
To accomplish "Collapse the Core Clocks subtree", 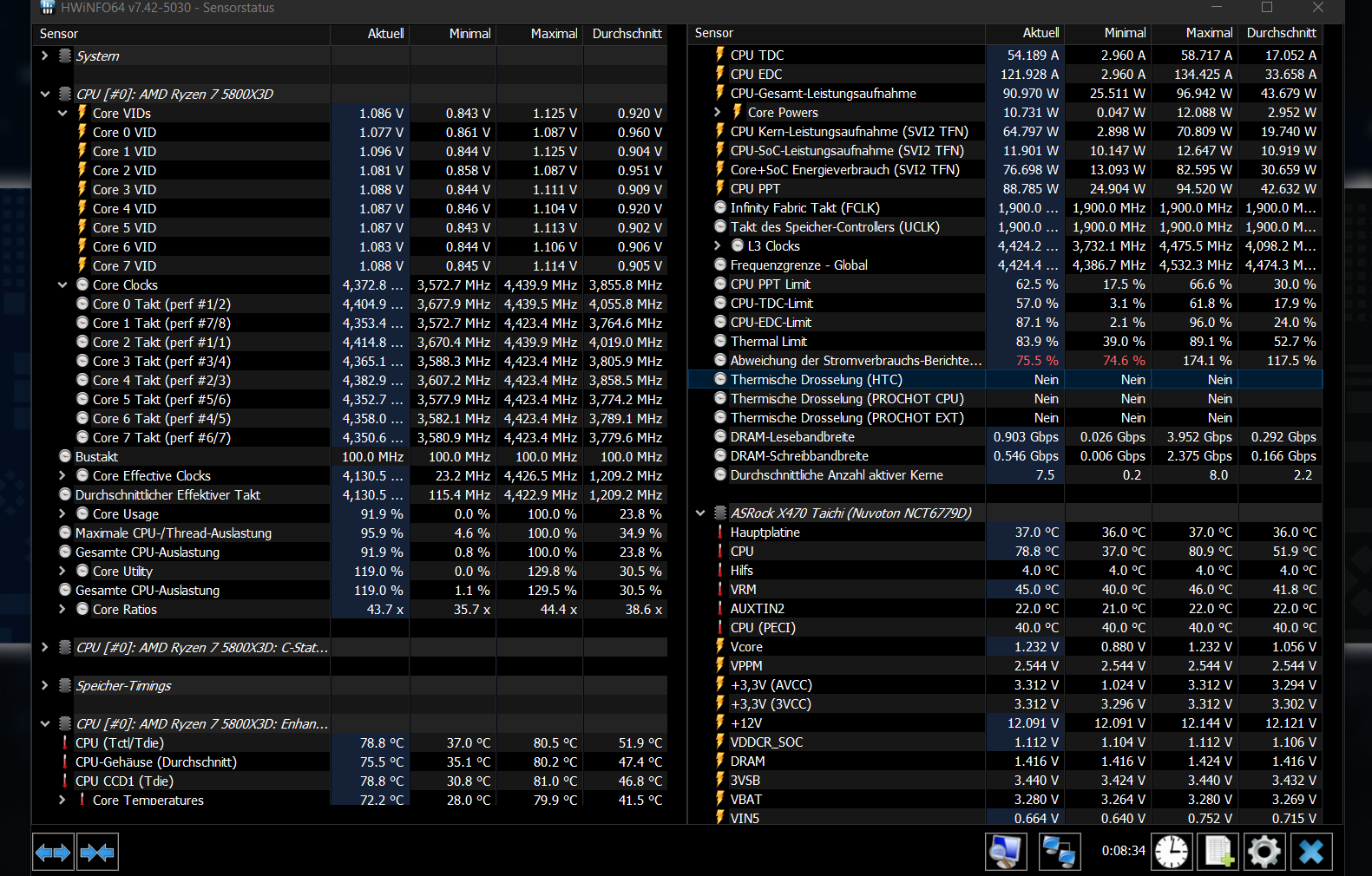I will coord(62,284).
